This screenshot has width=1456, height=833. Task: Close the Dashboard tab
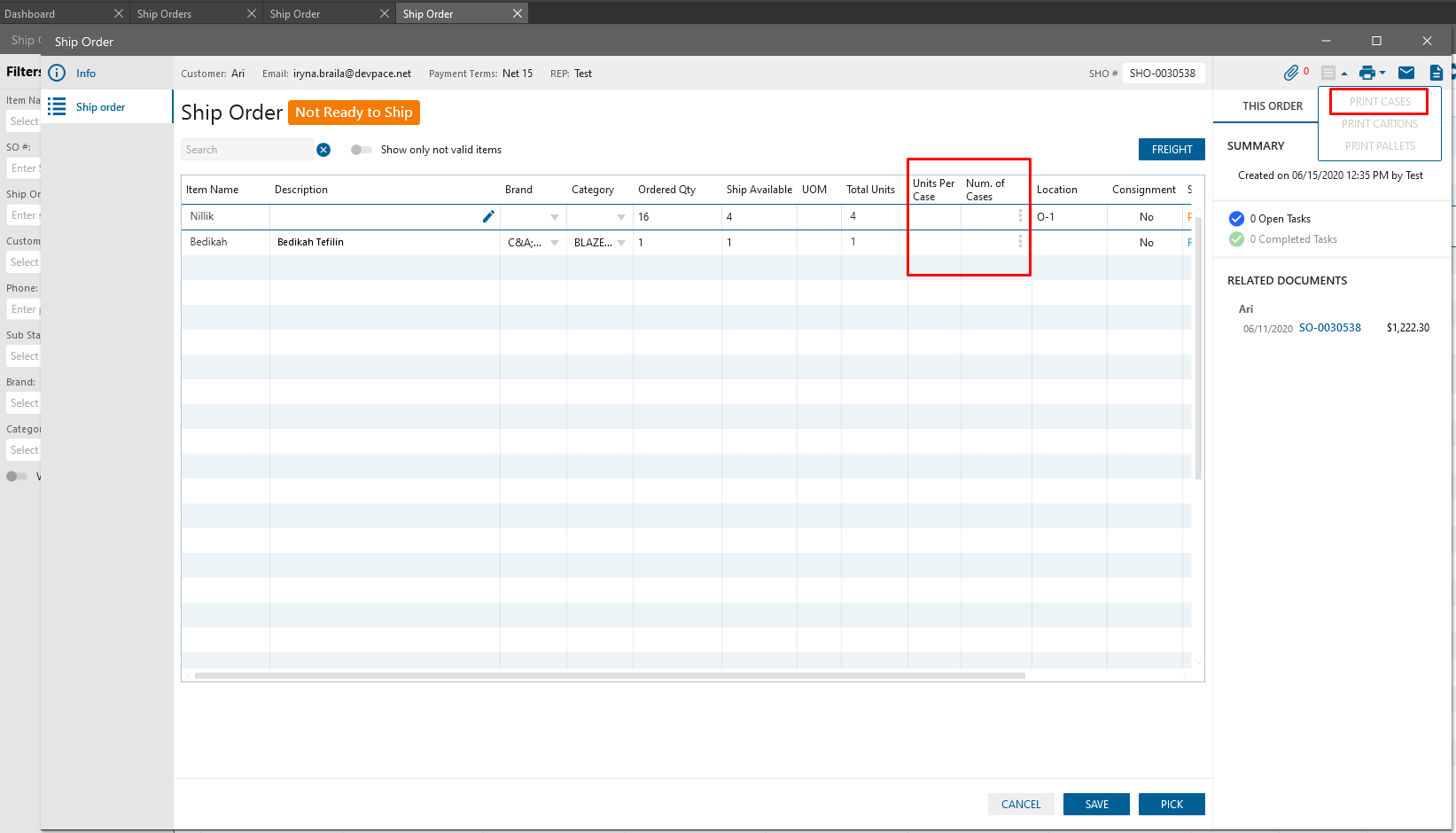119,13
